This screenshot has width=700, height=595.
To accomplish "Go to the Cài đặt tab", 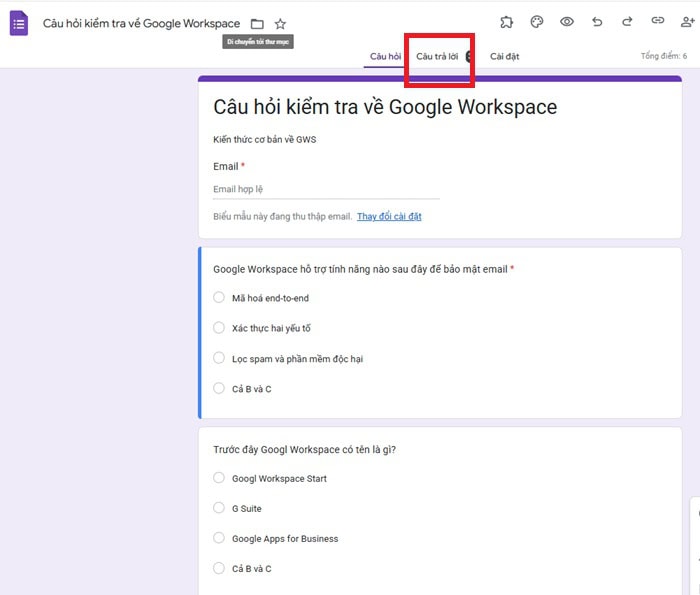I will point(504,57).
